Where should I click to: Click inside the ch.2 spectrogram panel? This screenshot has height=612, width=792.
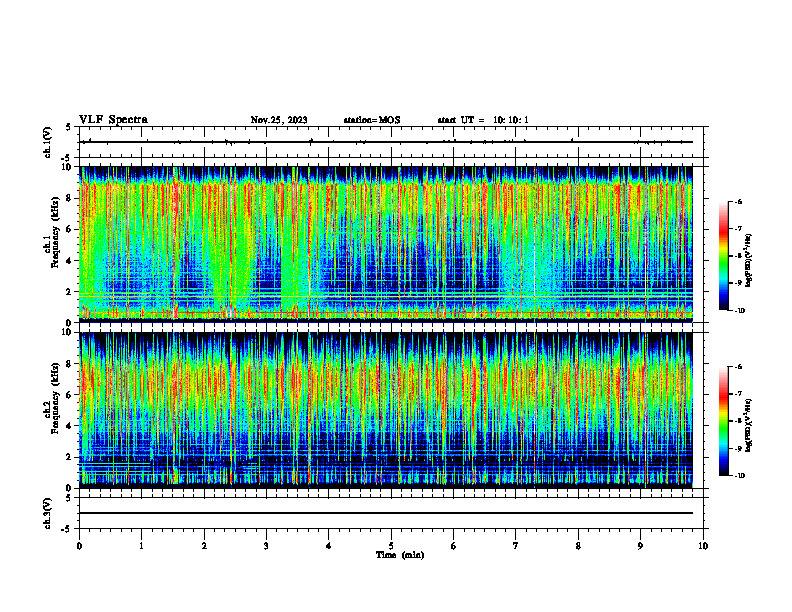tap(386, 410)
